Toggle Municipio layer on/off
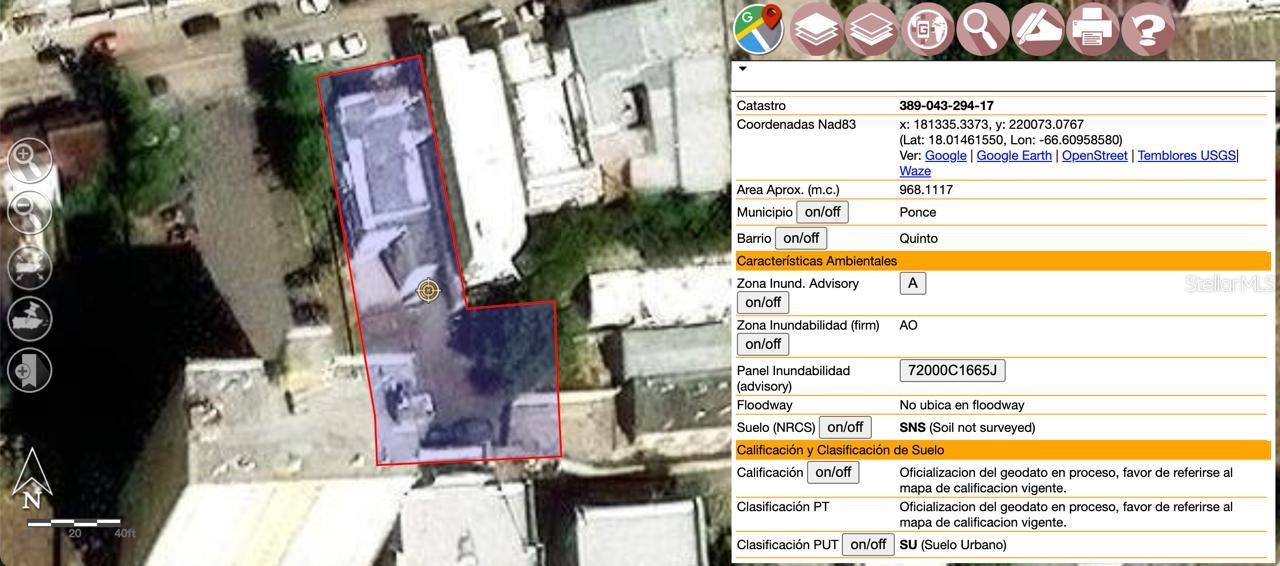 coord(822,212)
